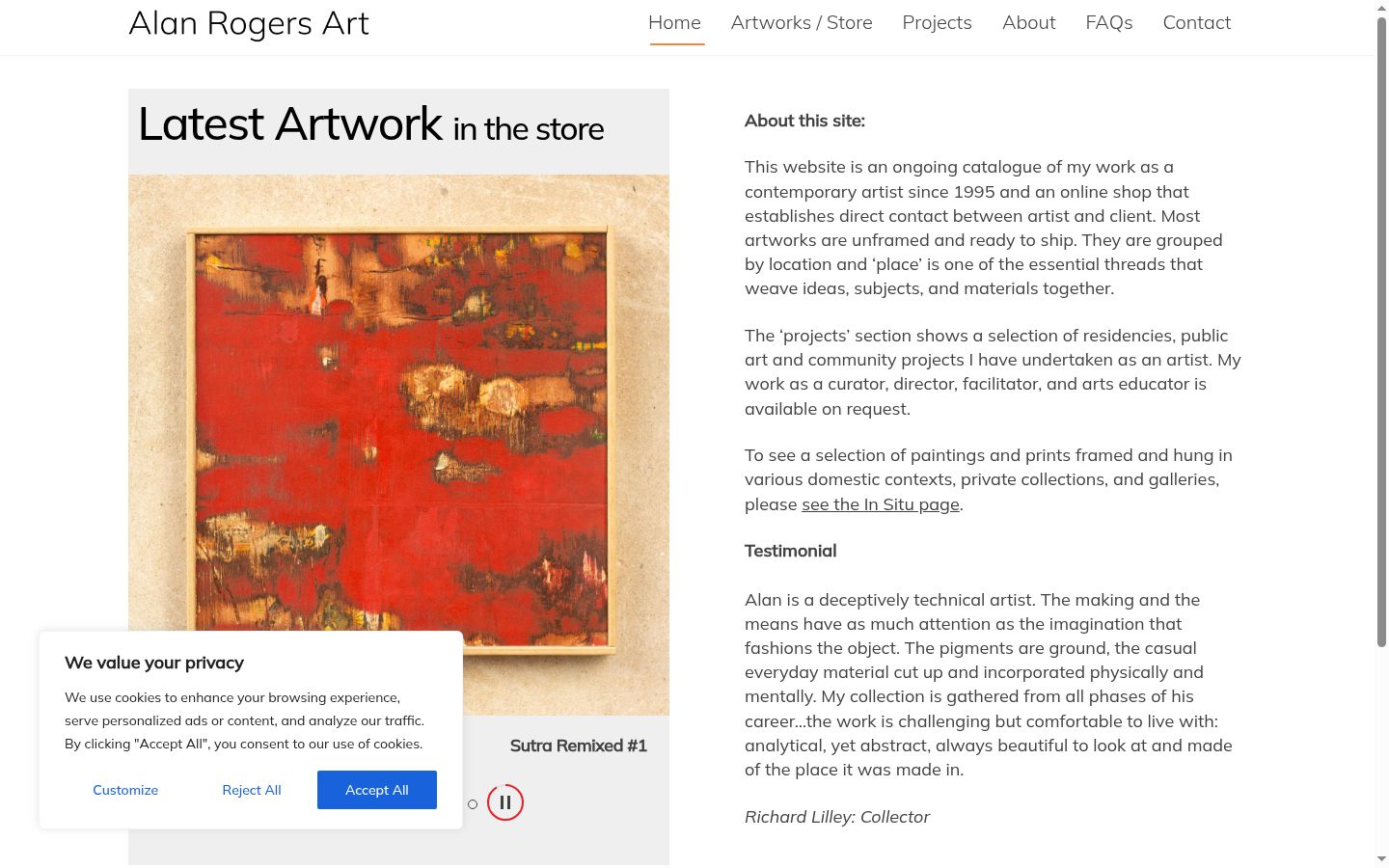Click the scrollbar up arrow
This screenshot has width=1389, height=868.
point(1381,7)
